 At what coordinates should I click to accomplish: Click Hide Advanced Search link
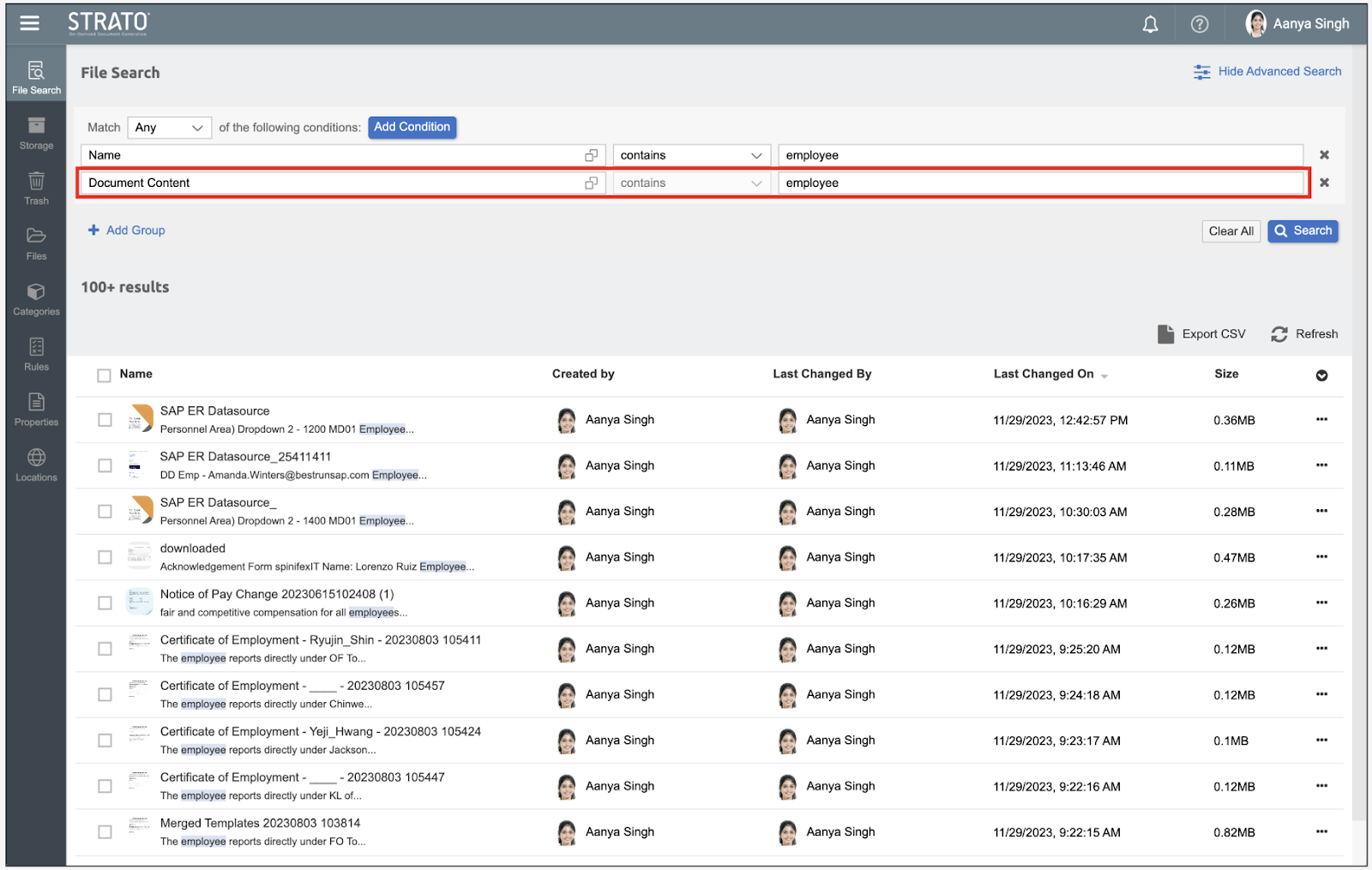click(1267, 72)
